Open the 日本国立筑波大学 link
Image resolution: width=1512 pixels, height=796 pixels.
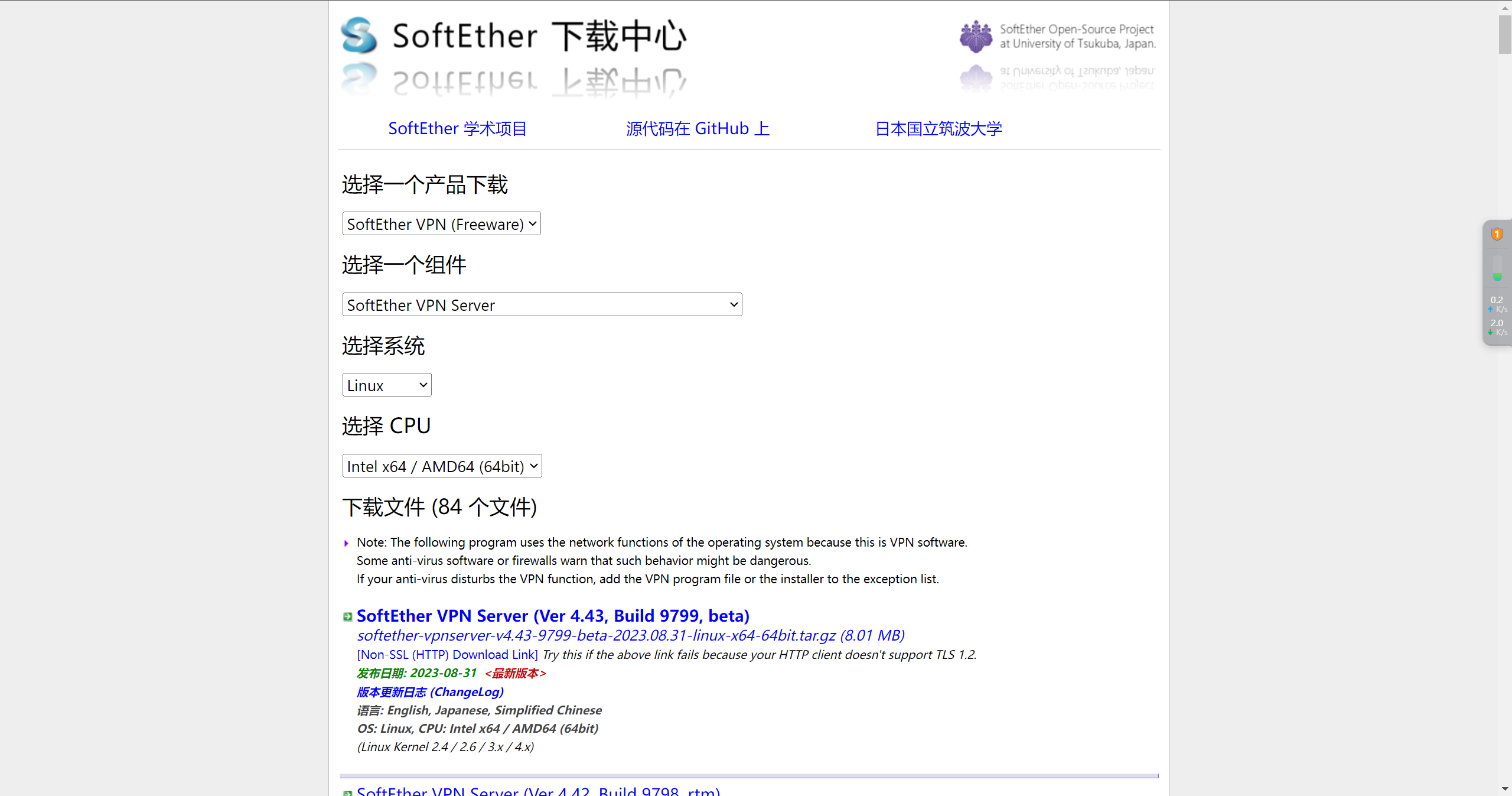[939, 128]
